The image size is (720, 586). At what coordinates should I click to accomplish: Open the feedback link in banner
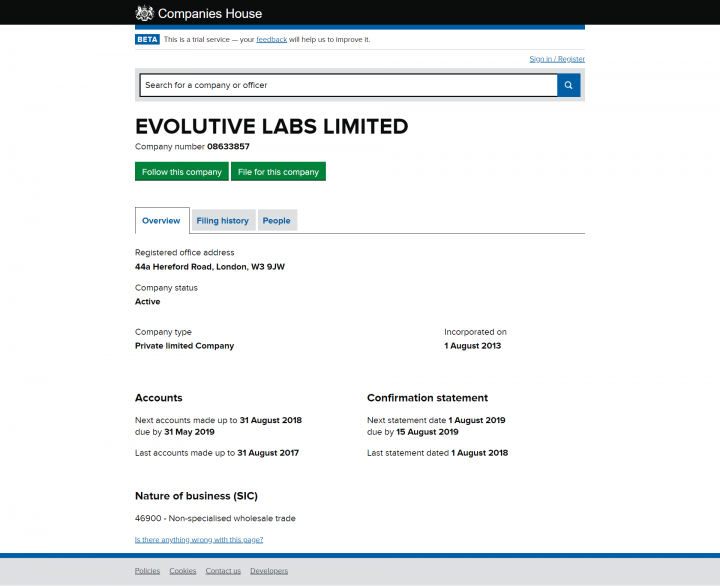[271, 39]
